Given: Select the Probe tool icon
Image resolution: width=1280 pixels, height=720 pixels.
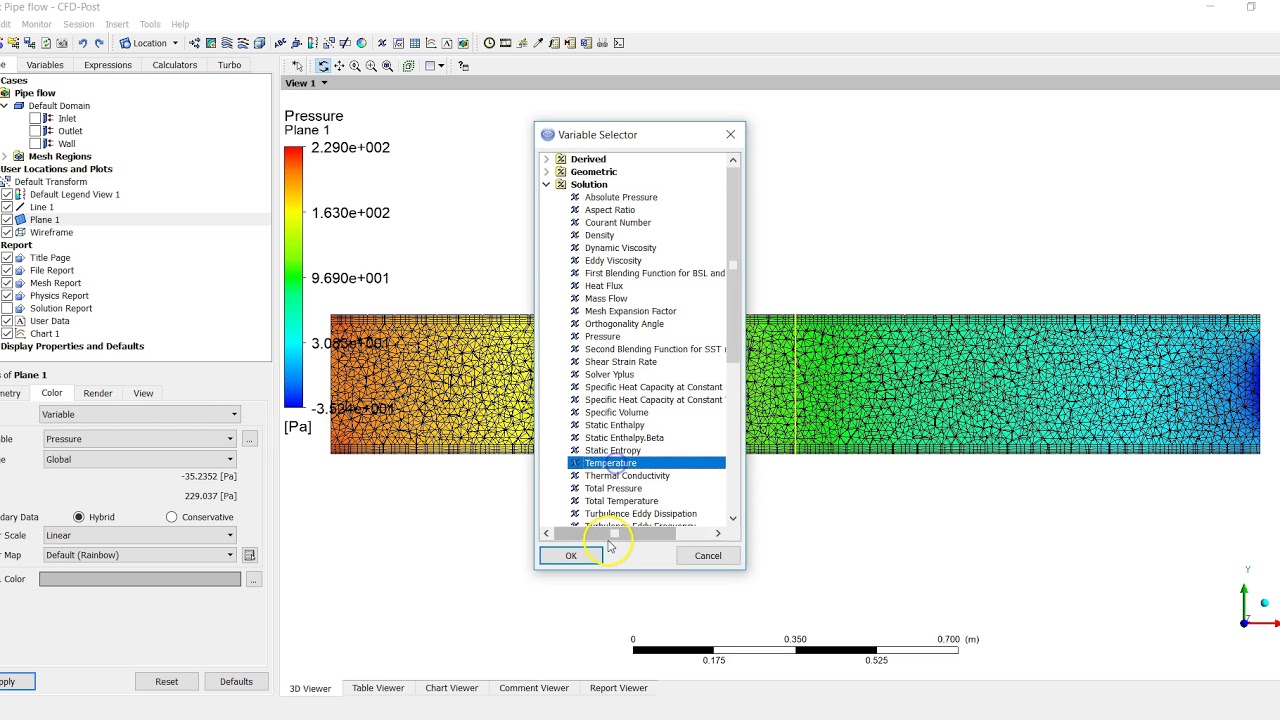Looking at the screenshot, I should click(x=538, y=43).
